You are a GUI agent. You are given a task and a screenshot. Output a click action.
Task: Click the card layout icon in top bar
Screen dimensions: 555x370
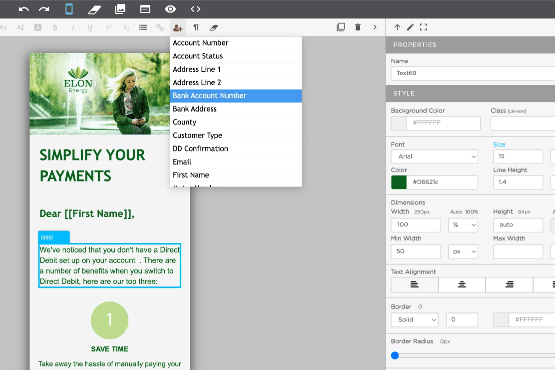(x=145, y=9)
